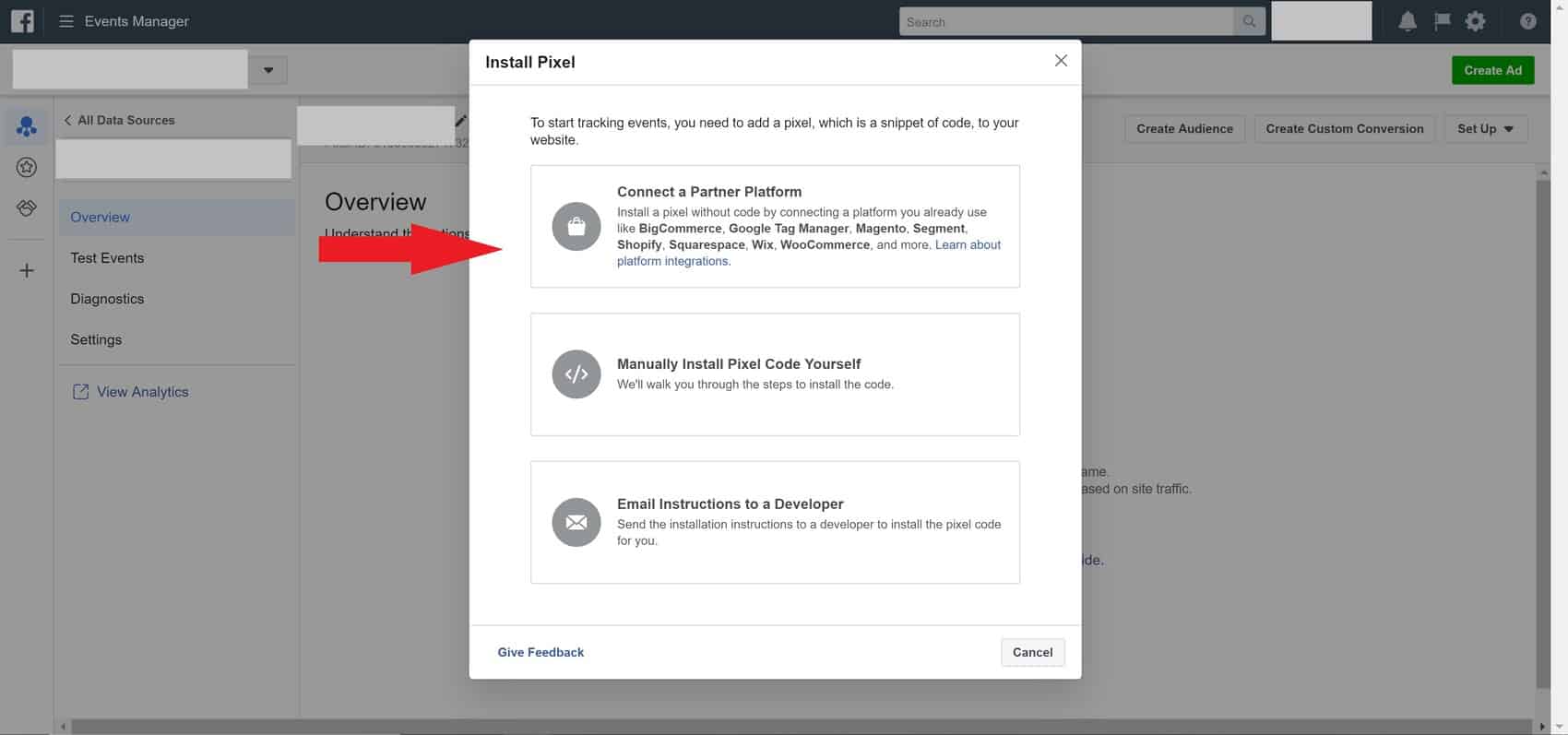Image resolution: width=1568 pixels, height=735 pixels.
Task: Click the Create Audience button
Action: [x=1184, y=129]
